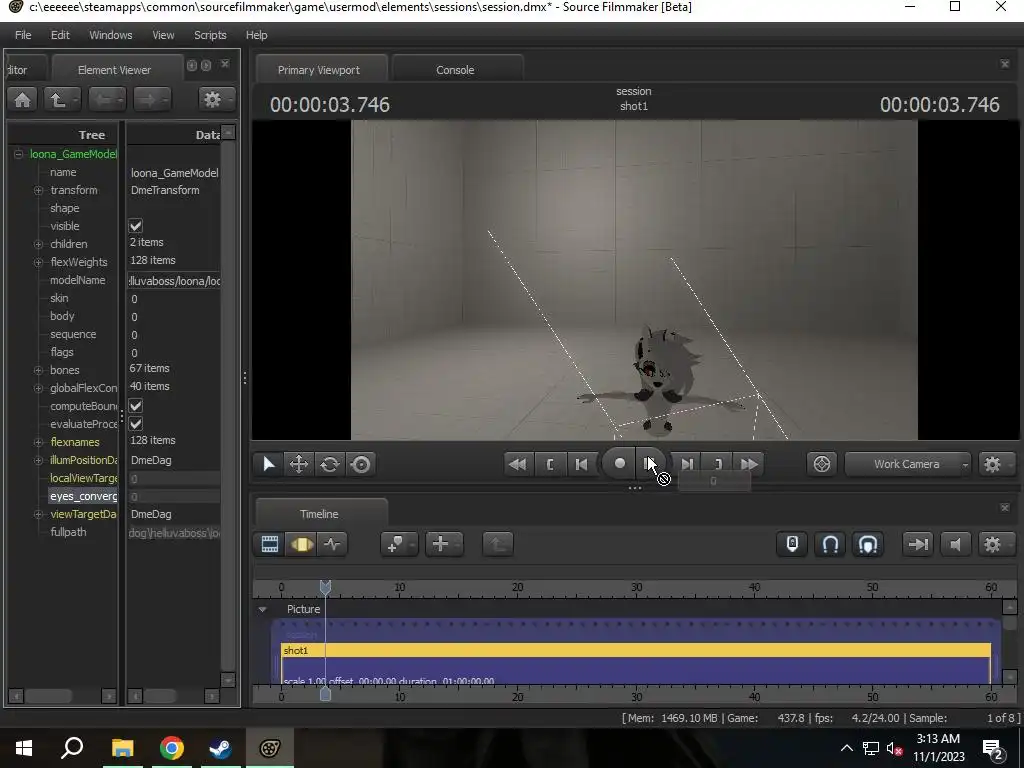Toggle the computeBounds checkbox
This screenshot has height=768, width=1024.
[136, 406]
